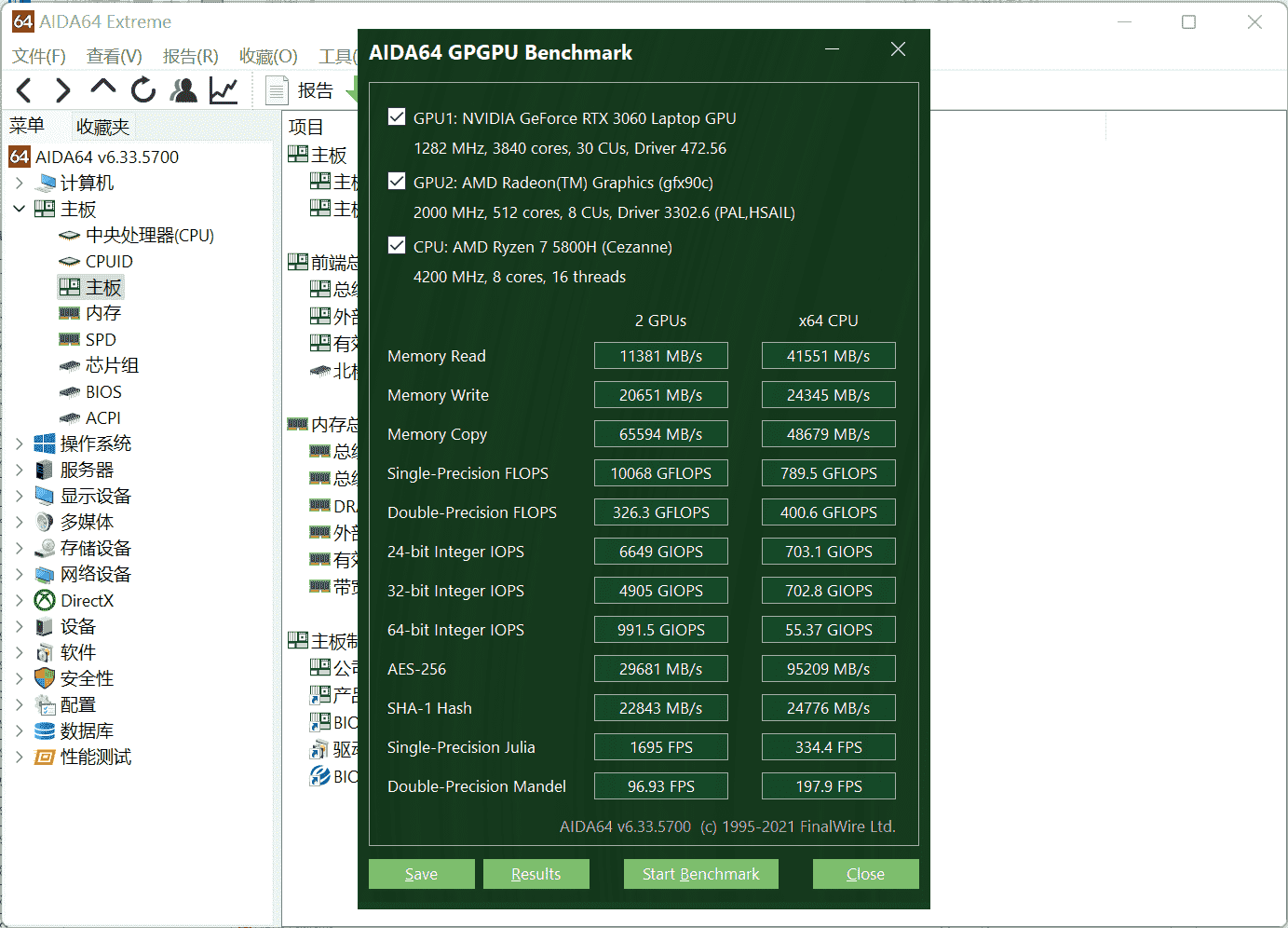This screenshot has height=928, width=1288.
Task: Switch to the 收藏夹 favorites tab
Action: (x=102, y=127)
